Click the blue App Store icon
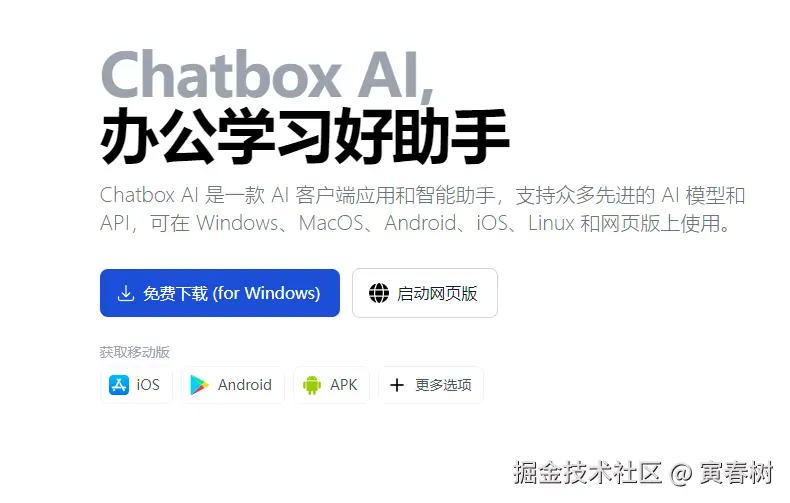This screenshot has height=503, width=790. point(119,385)
